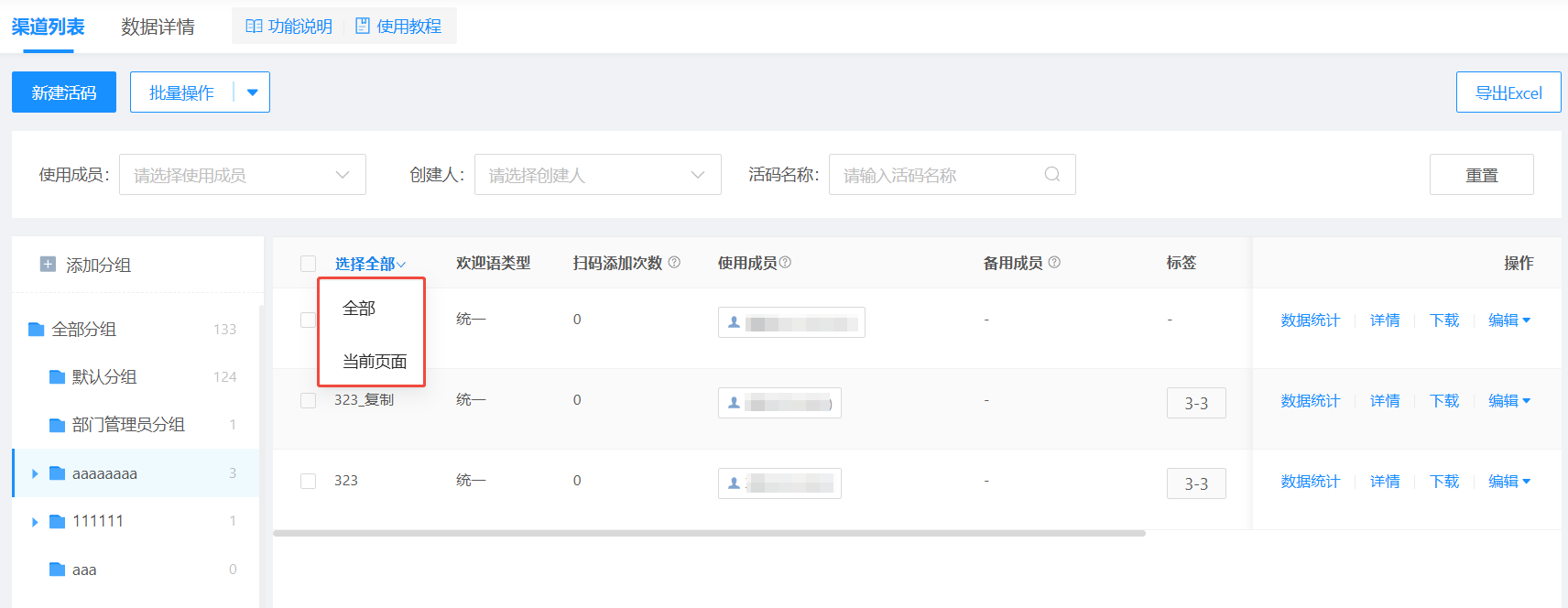The width and height of the screenshot is (1568, 608).
Task: Click the 全部分组 folder icon
Action: point(37,329)
